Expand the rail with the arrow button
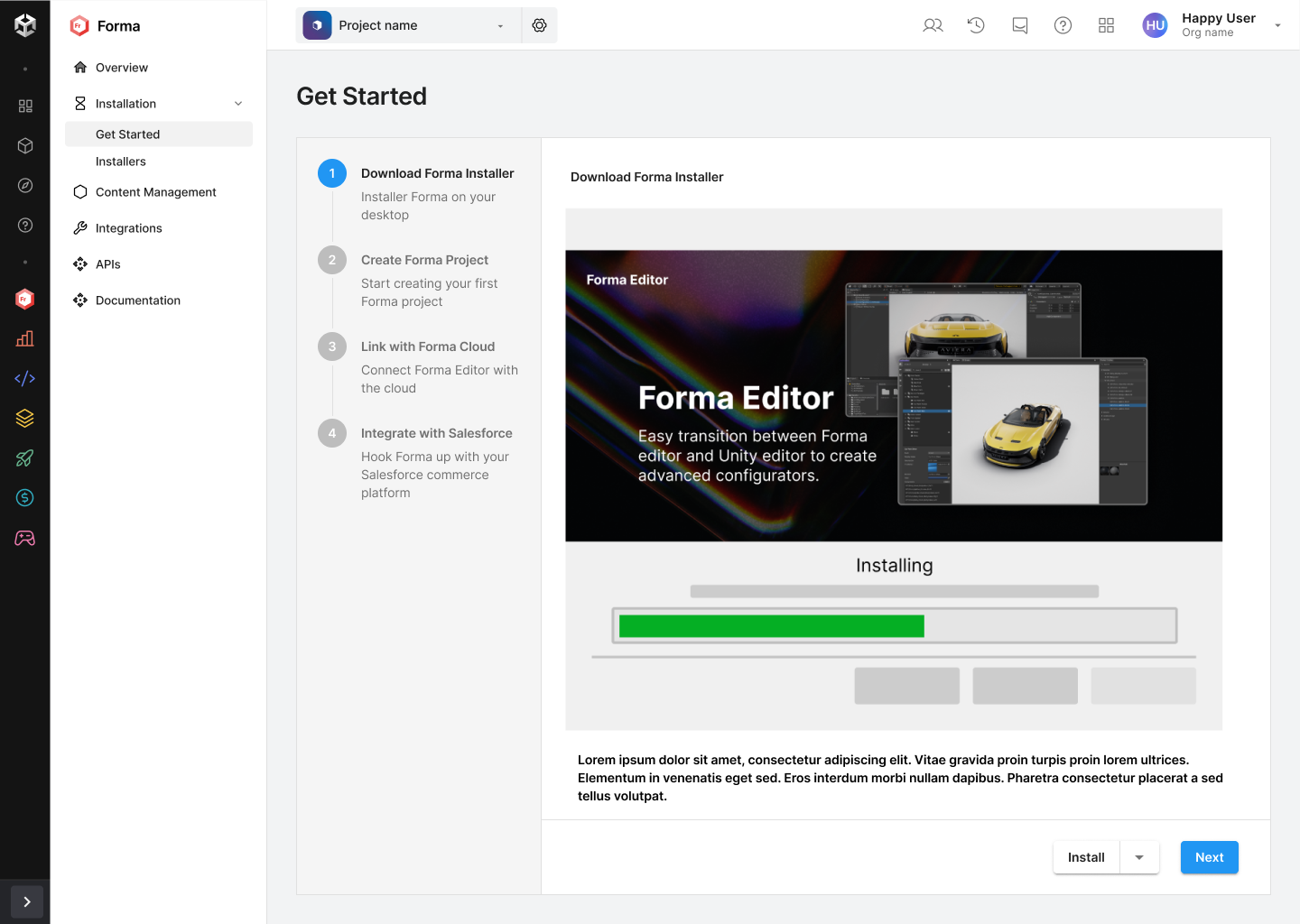 pyautogui.click(x=27, y=901)
